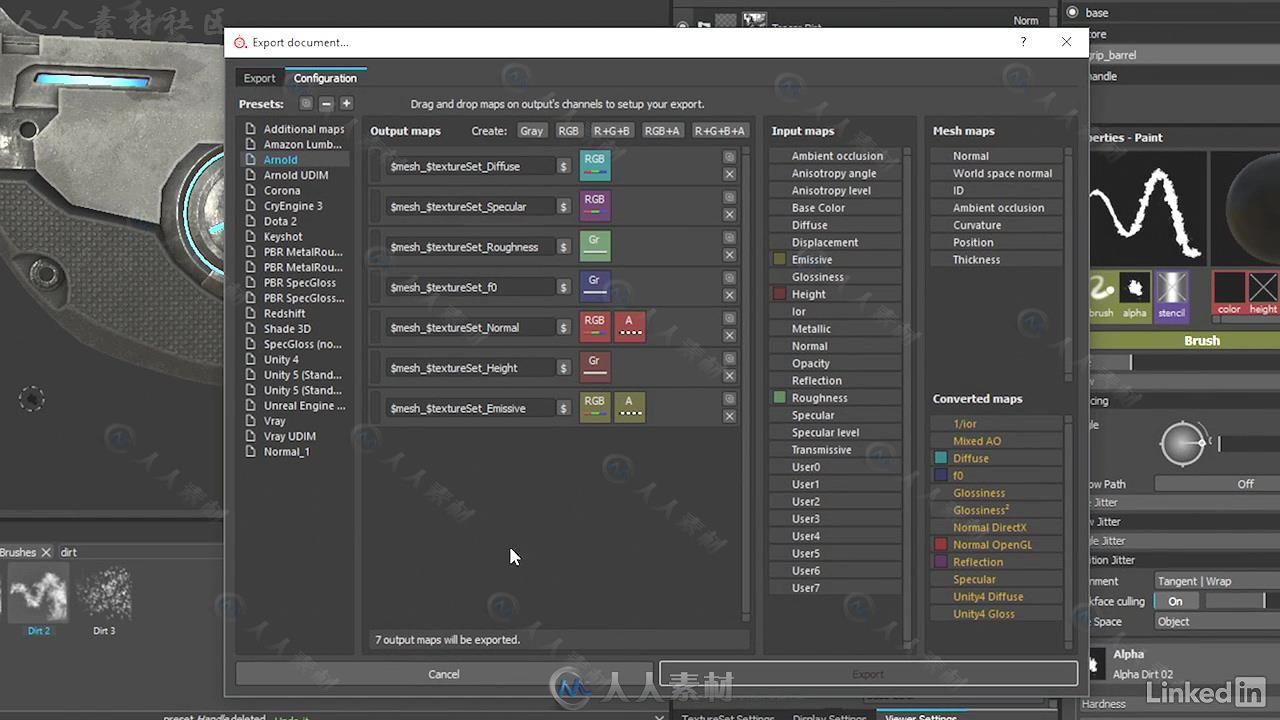
Task: Toggle Backface culling On switch
Action: (x=1175, y=601)
